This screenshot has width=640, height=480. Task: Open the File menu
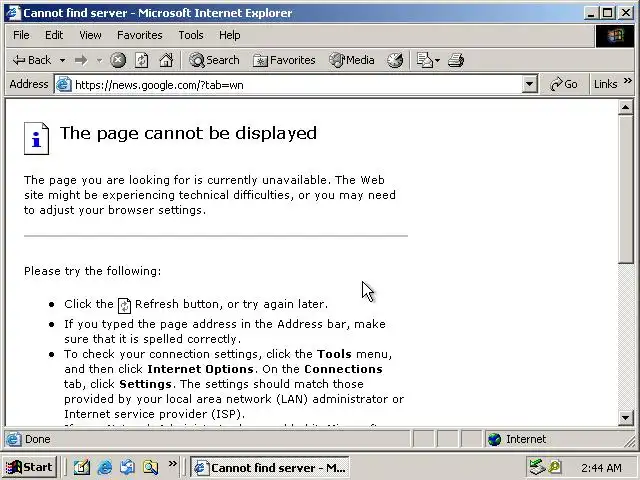click(21, 35)
